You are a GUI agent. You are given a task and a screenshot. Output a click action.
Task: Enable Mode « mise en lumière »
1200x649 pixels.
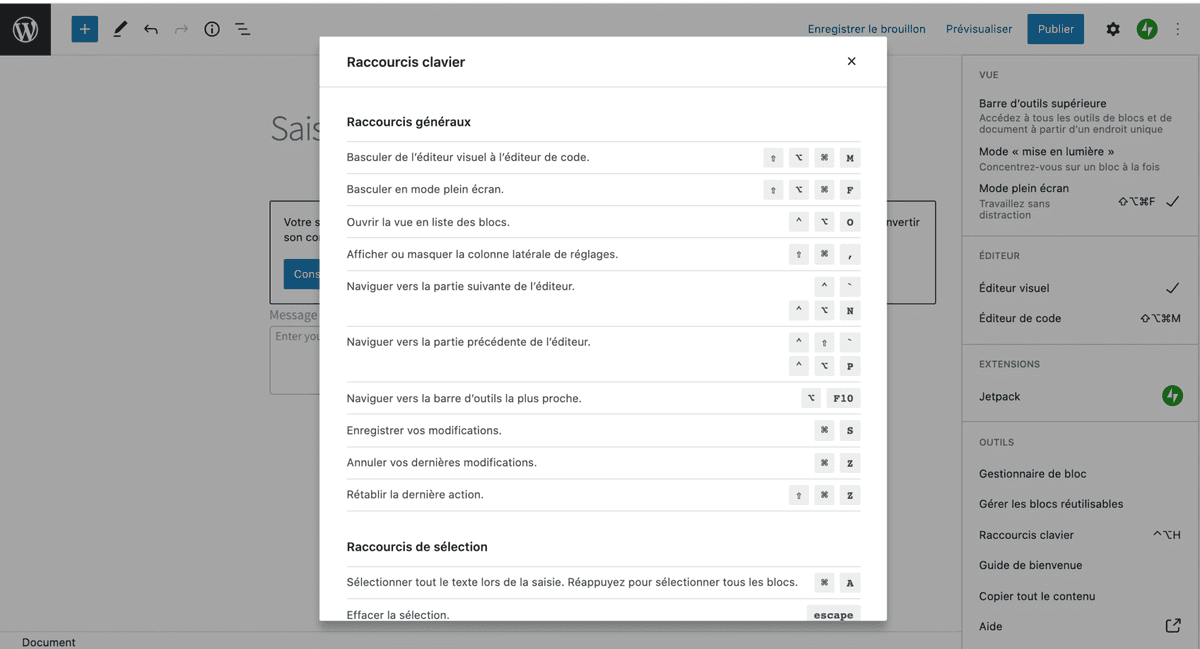tap(1047, 151)
